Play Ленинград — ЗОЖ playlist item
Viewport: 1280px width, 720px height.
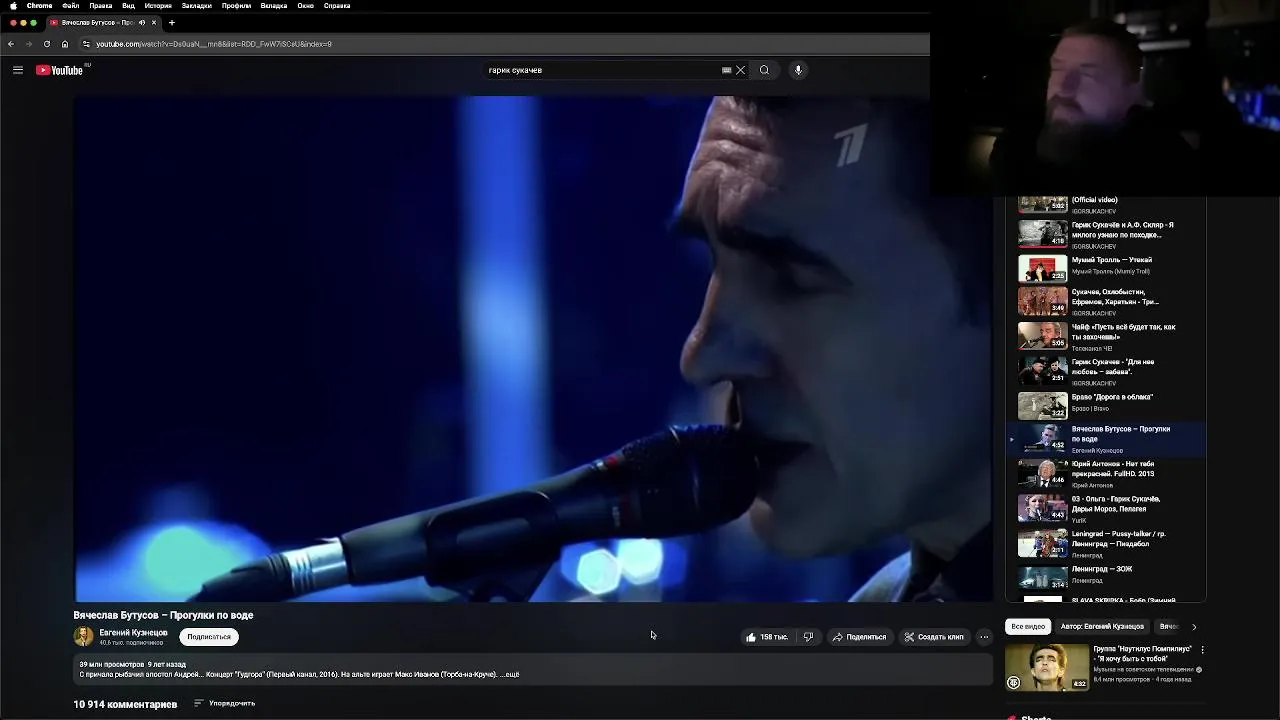[1105, 575]
